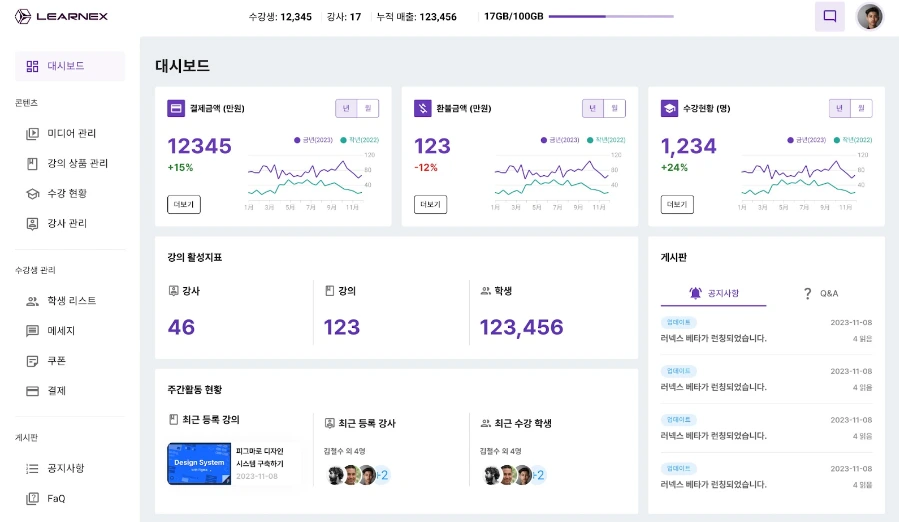Click the 123,456 student count
Screen dimensions: 899x522
(x=522, y=327)
